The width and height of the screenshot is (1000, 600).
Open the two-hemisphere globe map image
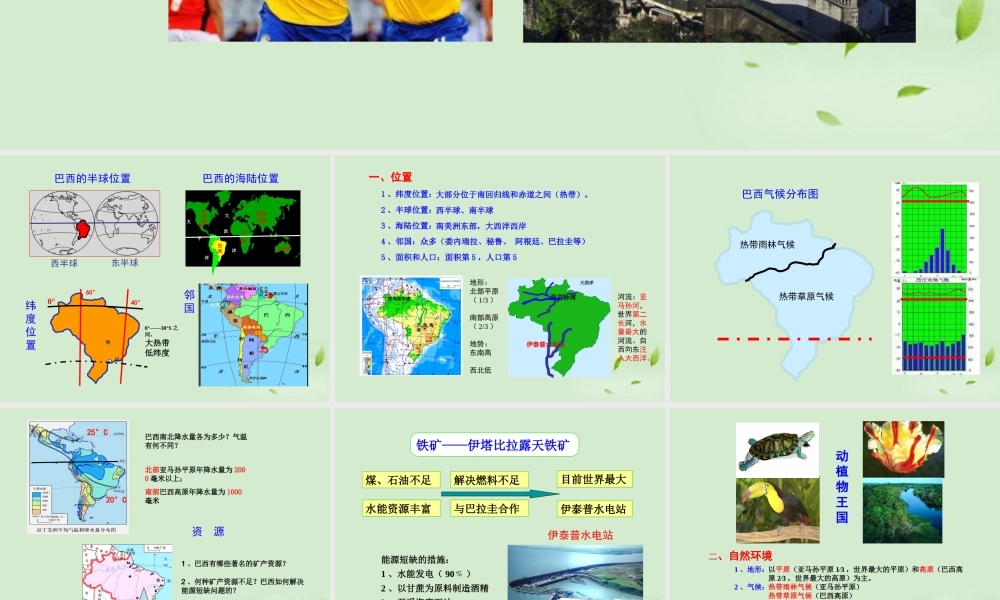(x=94, y=223)
